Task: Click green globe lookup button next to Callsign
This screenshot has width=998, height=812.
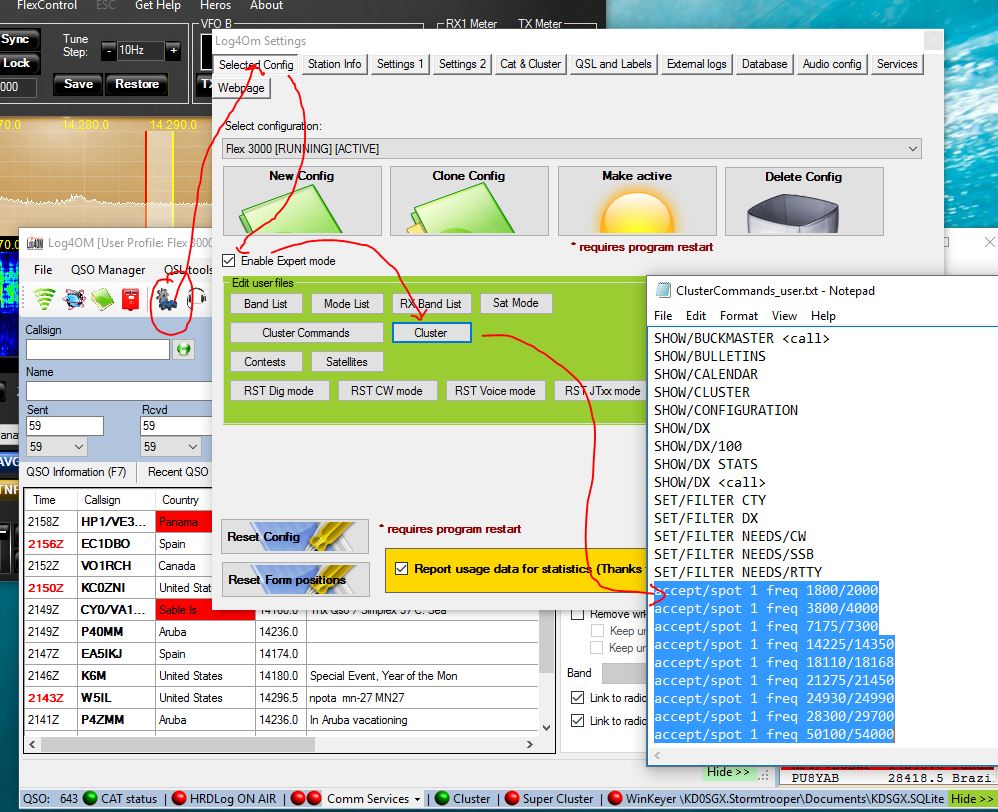Action: tap(184, 349)
